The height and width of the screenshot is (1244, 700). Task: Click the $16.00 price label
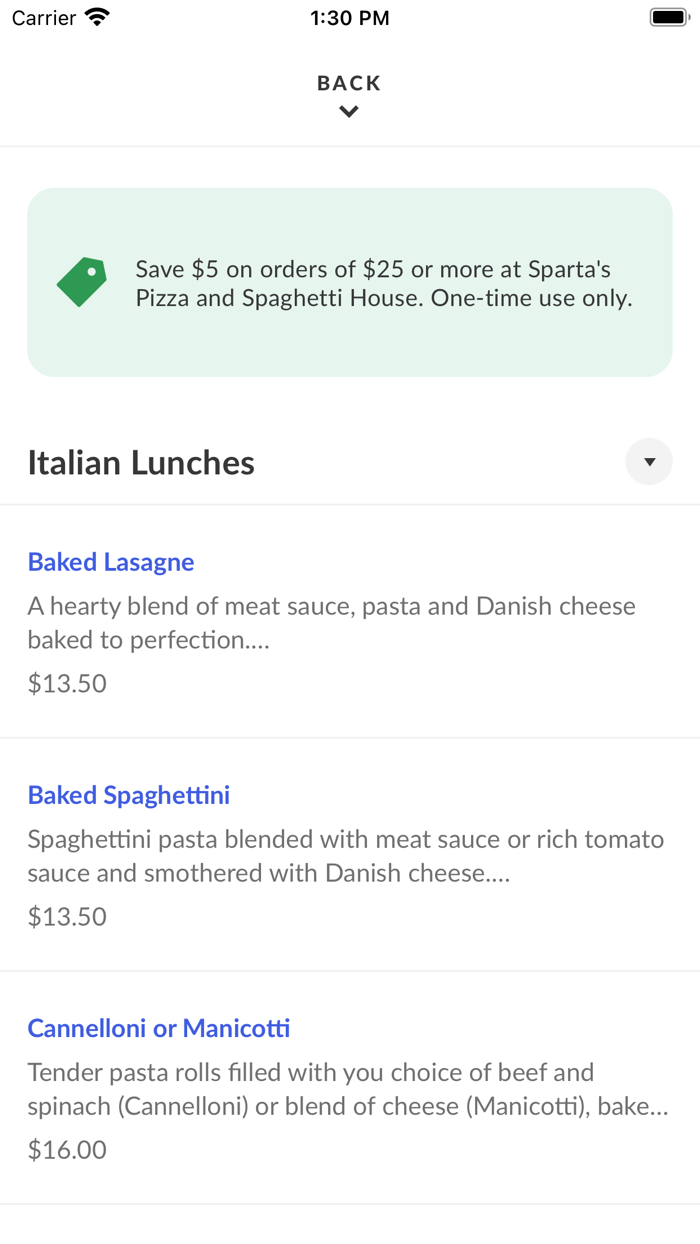66,1149
